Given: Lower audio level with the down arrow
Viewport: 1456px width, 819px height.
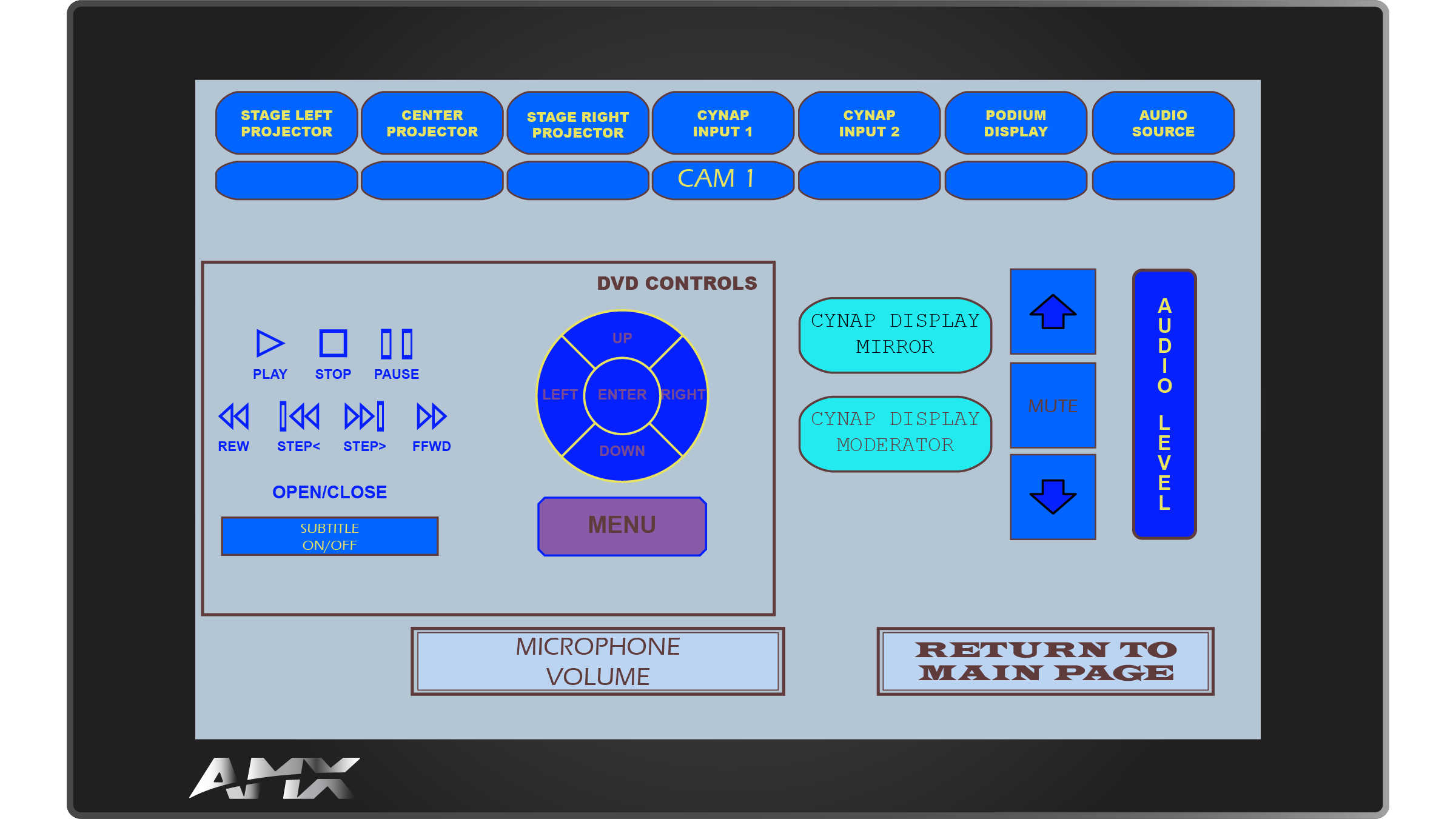Looking at the screenshot, I should click(1053, 497).
